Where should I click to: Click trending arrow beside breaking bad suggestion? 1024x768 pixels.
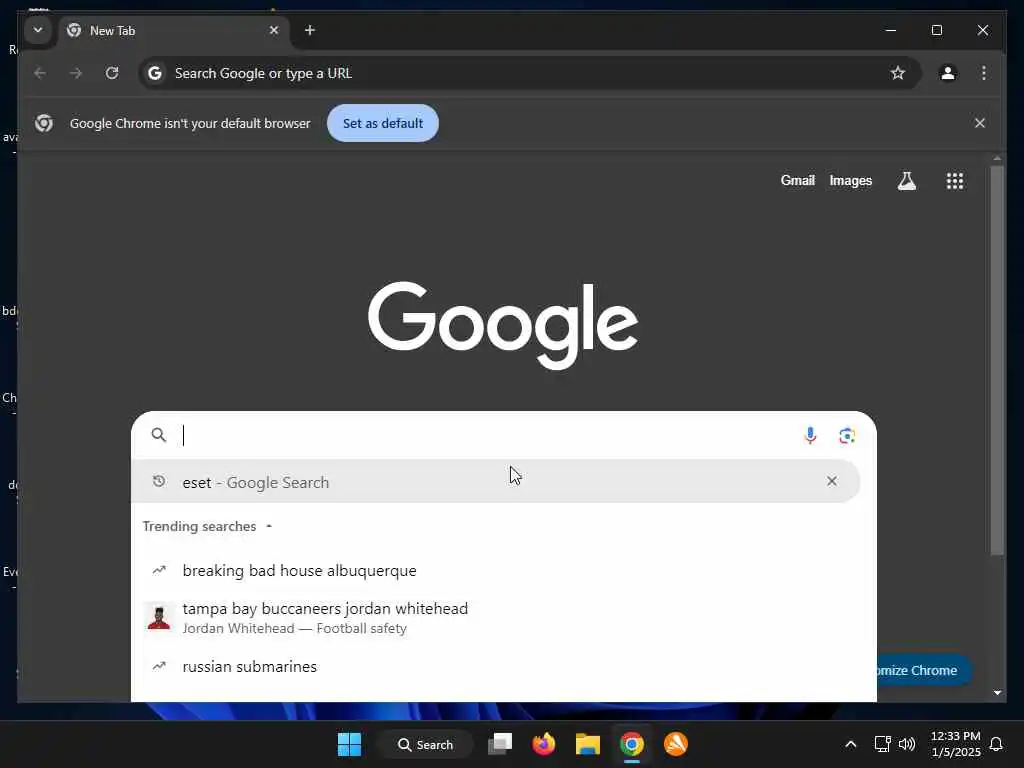coord(159,570)
